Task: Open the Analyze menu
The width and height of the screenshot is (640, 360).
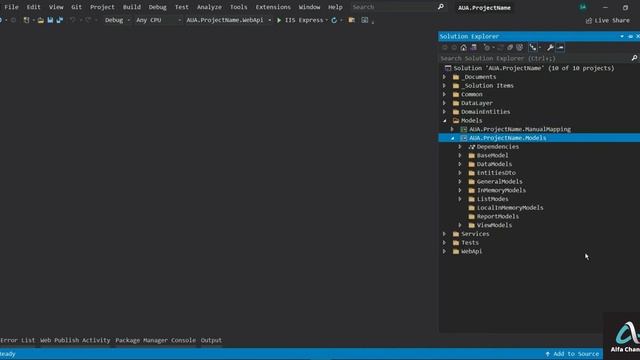Action: coord(209,7)
